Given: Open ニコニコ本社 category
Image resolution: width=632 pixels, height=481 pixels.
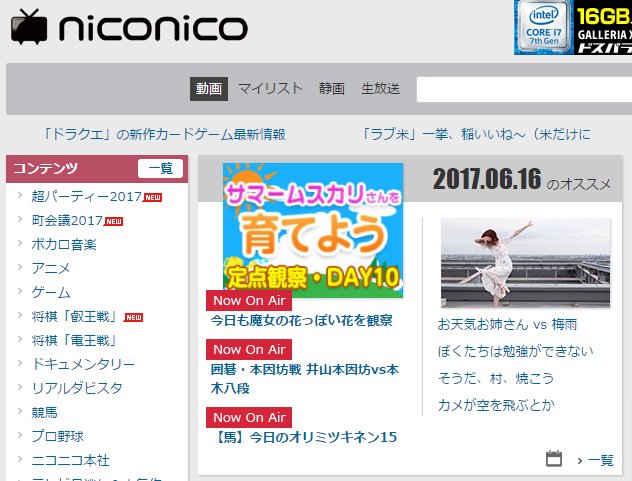Looking at the screenshot, I should (71, 460).
